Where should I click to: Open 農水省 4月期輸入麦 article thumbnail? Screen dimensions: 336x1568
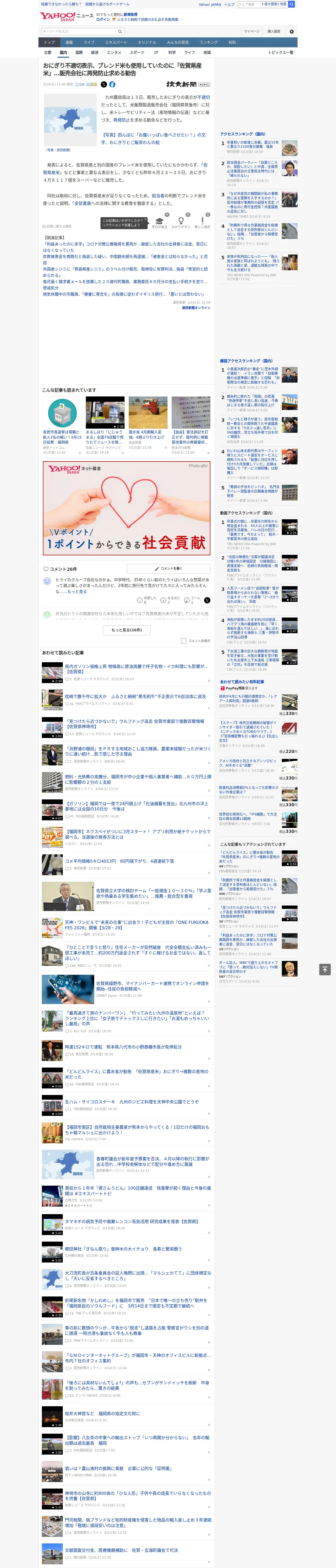(148, 412)
